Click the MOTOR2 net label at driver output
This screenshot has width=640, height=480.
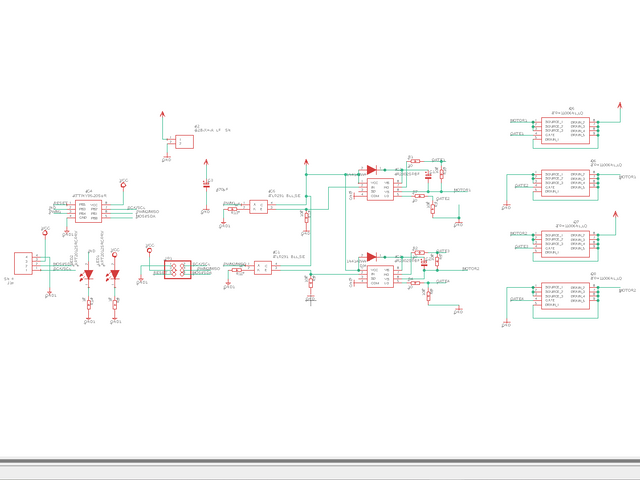pyautogui.click(x=470, y=269)
